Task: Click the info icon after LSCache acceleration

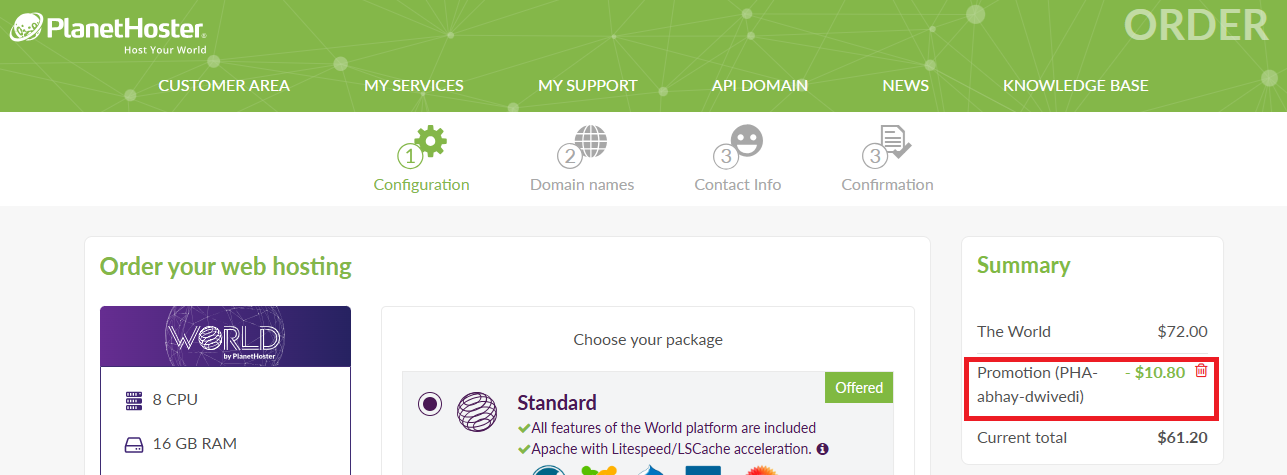Action: [x=823, y=449]
